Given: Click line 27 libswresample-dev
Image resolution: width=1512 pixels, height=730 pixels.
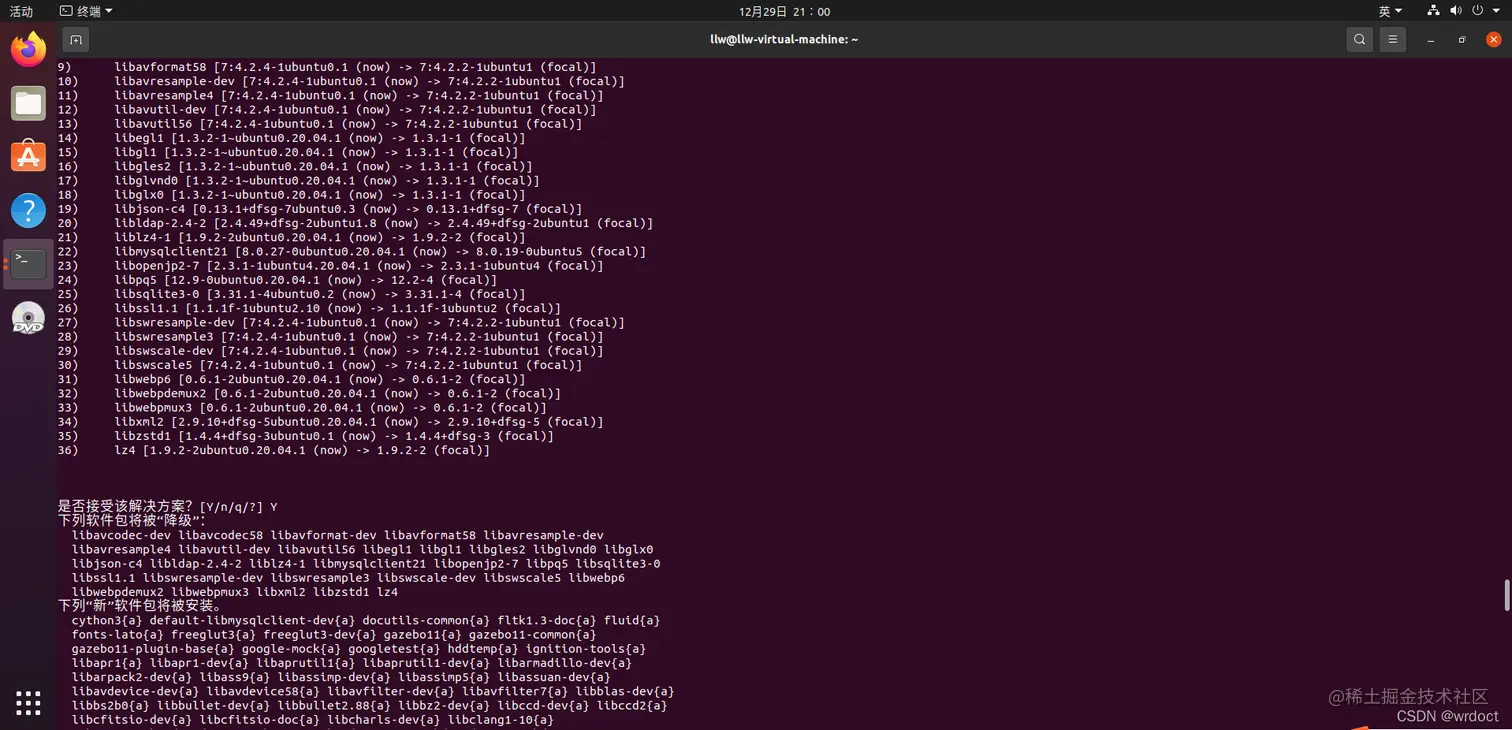Looking at the screenshot, I should pyautogui.click(x=341, y=322).
